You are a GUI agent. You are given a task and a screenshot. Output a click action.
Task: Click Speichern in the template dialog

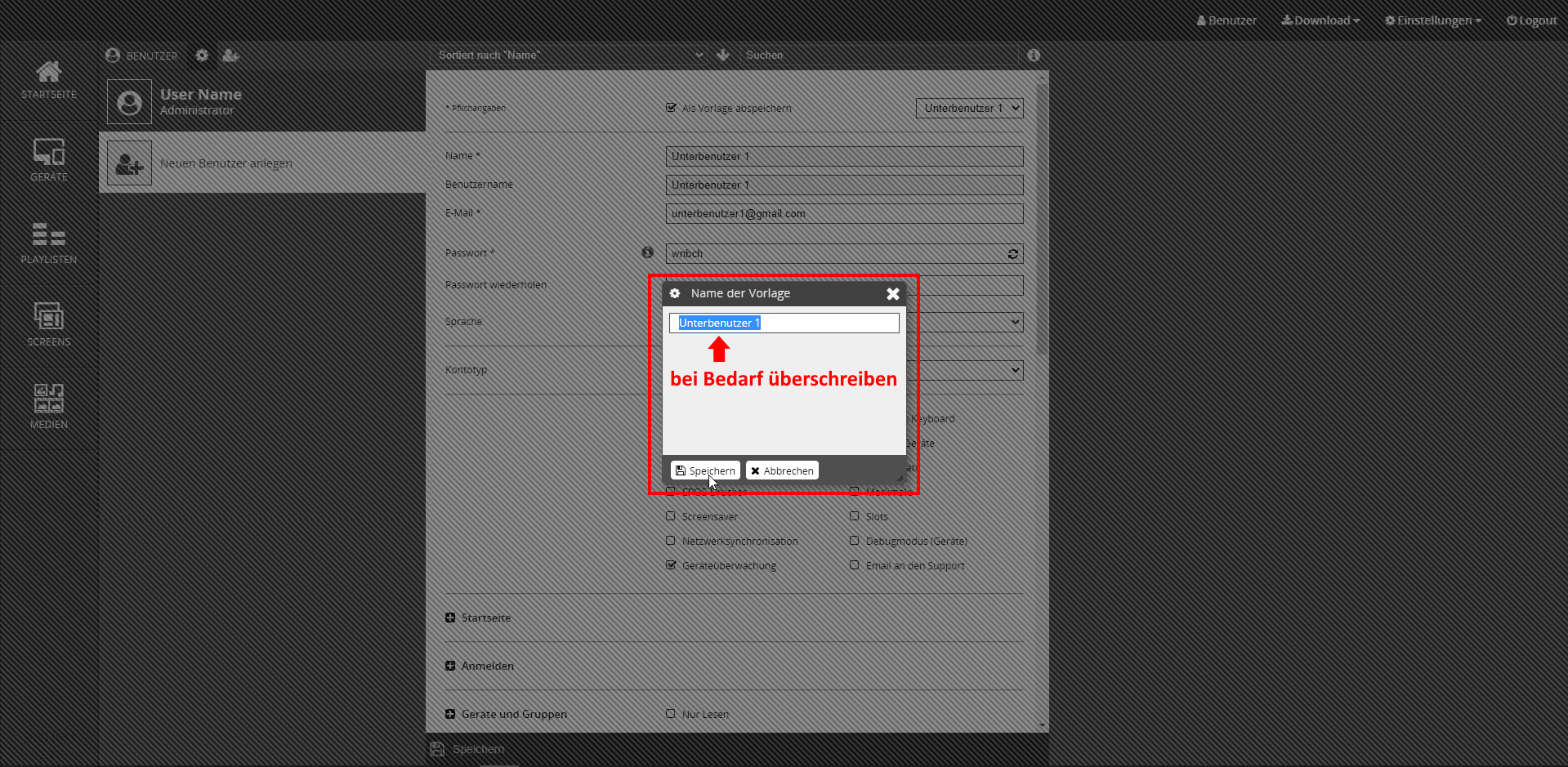coord(705,470)
